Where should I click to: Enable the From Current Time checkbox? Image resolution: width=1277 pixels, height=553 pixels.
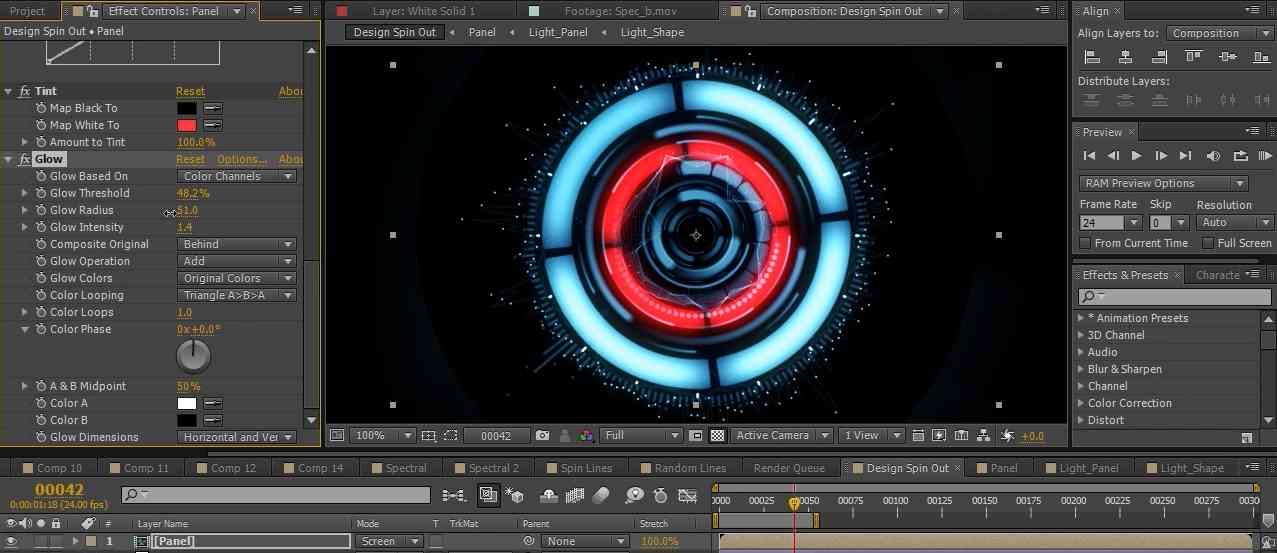(1086, 243)
